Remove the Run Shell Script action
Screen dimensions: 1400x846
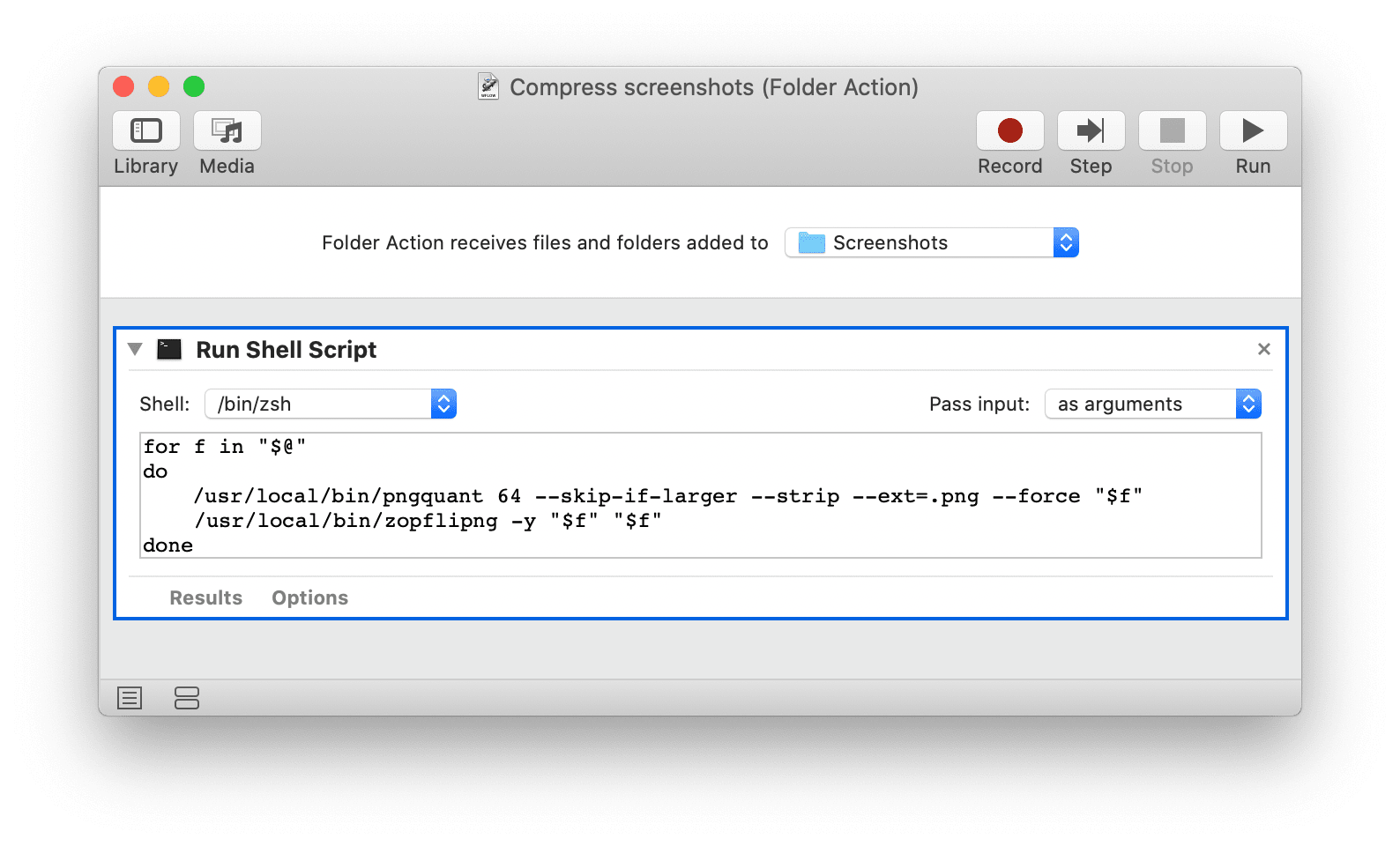(1263, 350)
